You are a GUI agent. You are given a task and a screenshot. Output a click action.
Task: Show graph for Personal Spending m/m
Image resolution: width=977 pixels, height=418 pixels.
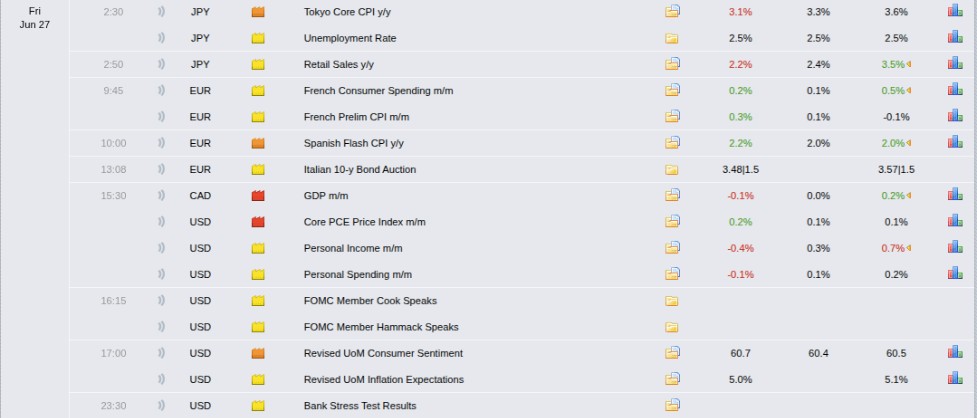955,273
